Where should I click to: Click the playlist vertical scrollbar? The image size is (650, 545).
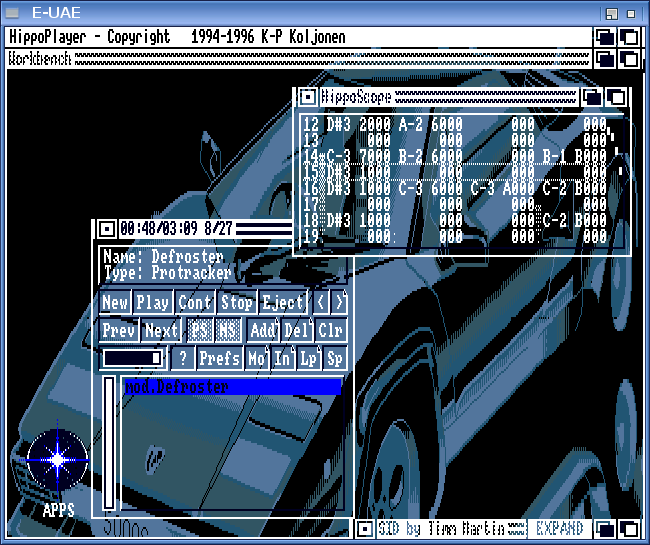tap(109, 443)
